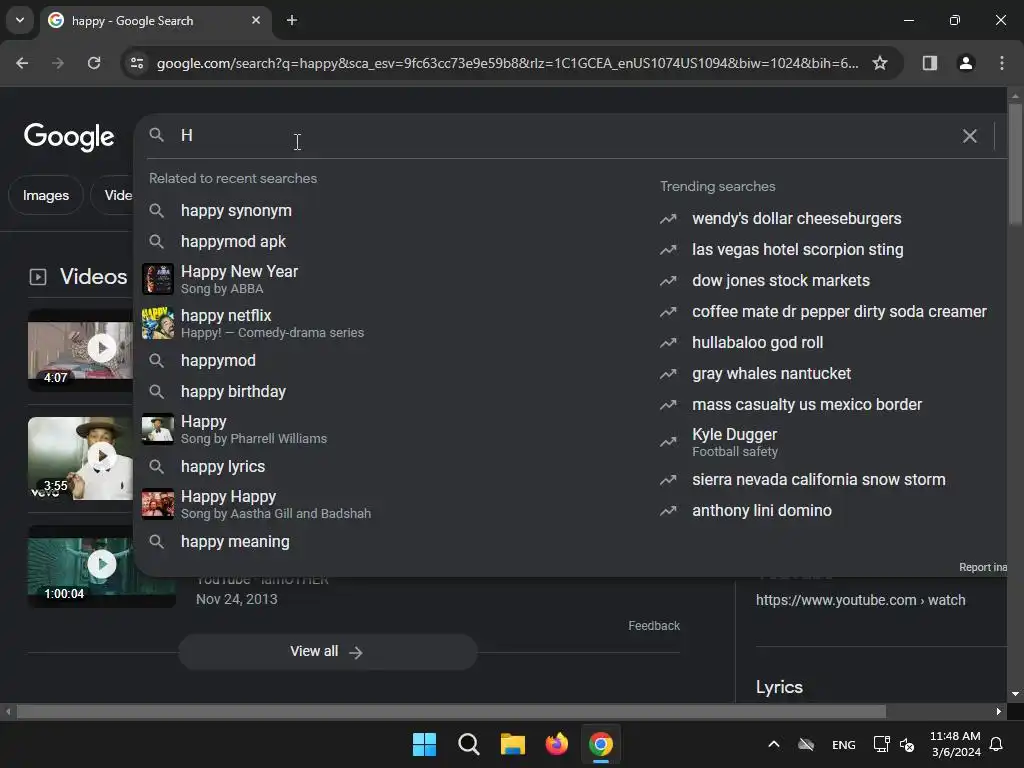Click Pharrell Williams song thumbnail
The image size is (1024, 768).
(x=158, y=429)
